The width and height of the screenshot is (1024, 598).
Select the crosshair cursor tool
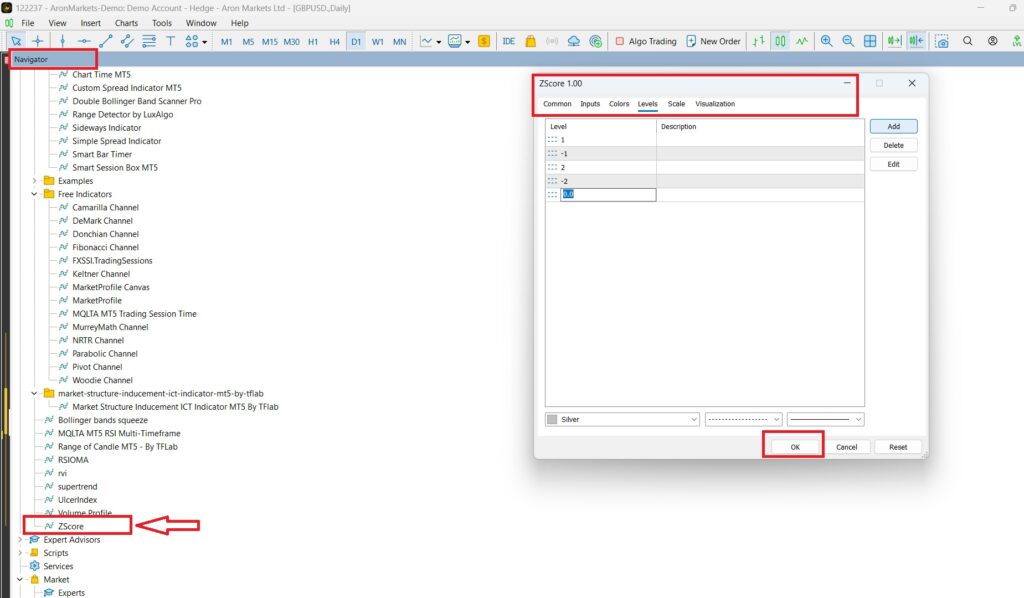38,41
